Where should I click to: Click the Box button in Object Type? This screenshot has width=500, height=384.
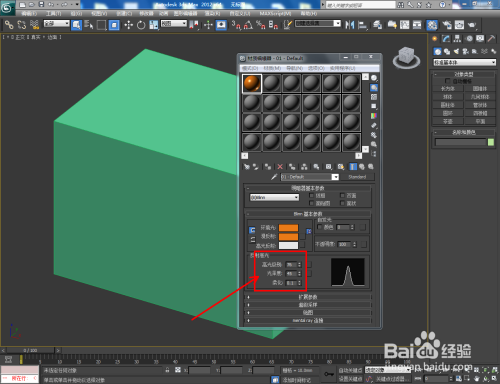click(448, 89)
